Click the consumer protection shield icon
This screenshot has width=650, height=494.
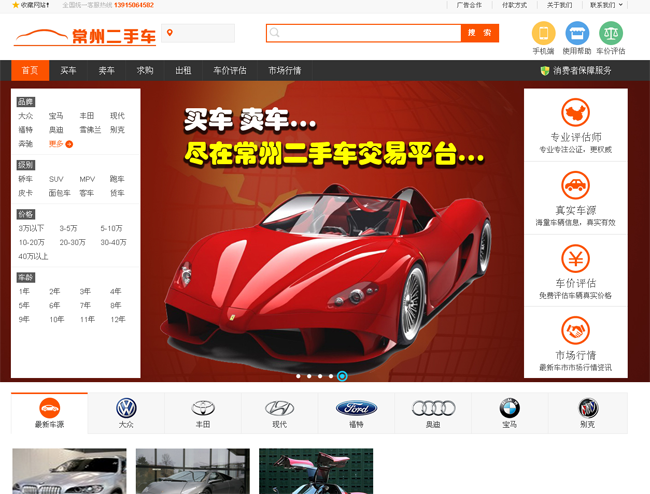[x=545, y=70]
